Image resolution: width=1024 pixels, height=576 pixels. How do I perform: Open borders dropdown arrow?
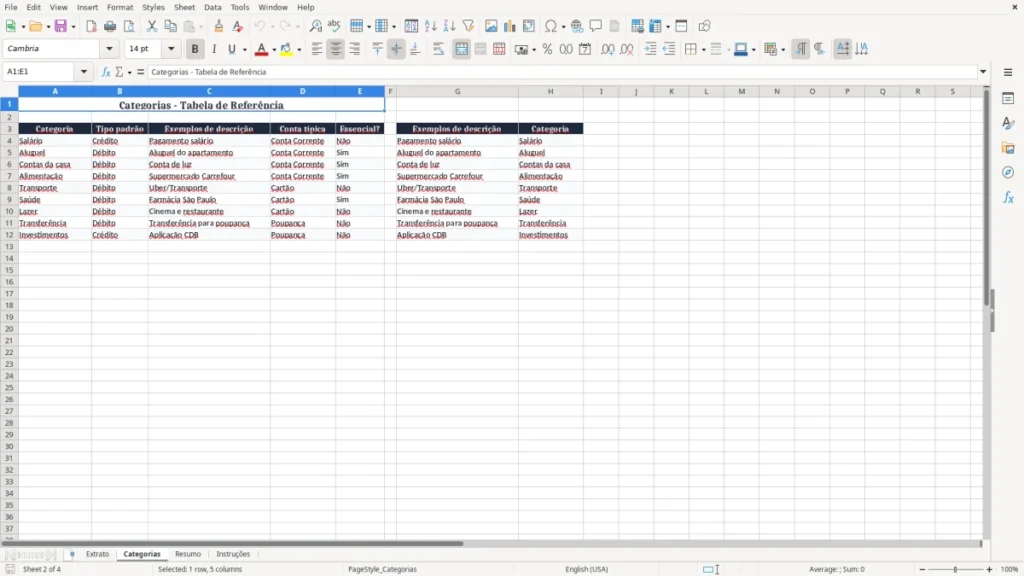[x=703, y=50]
